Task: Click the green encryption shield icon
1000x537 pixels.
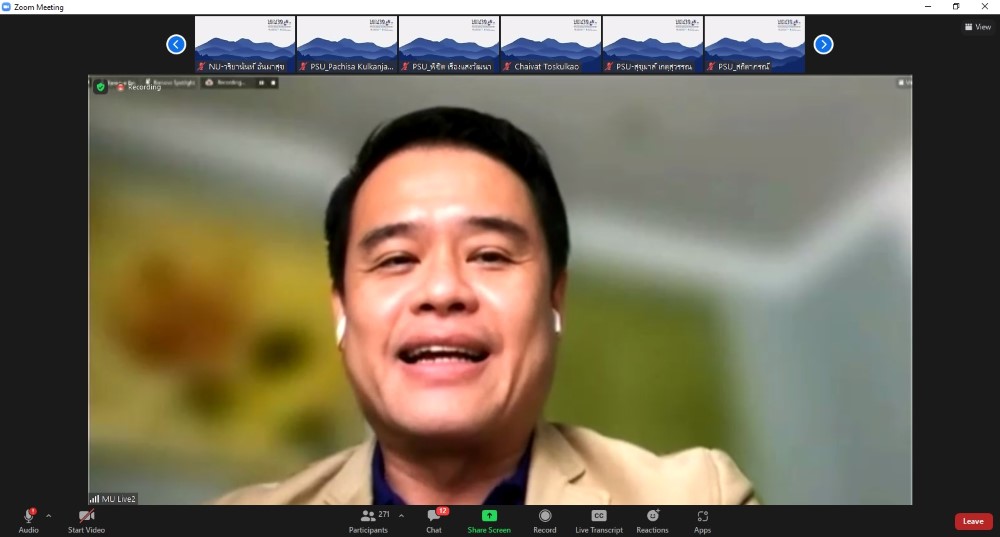Action: tap(100, 87)
